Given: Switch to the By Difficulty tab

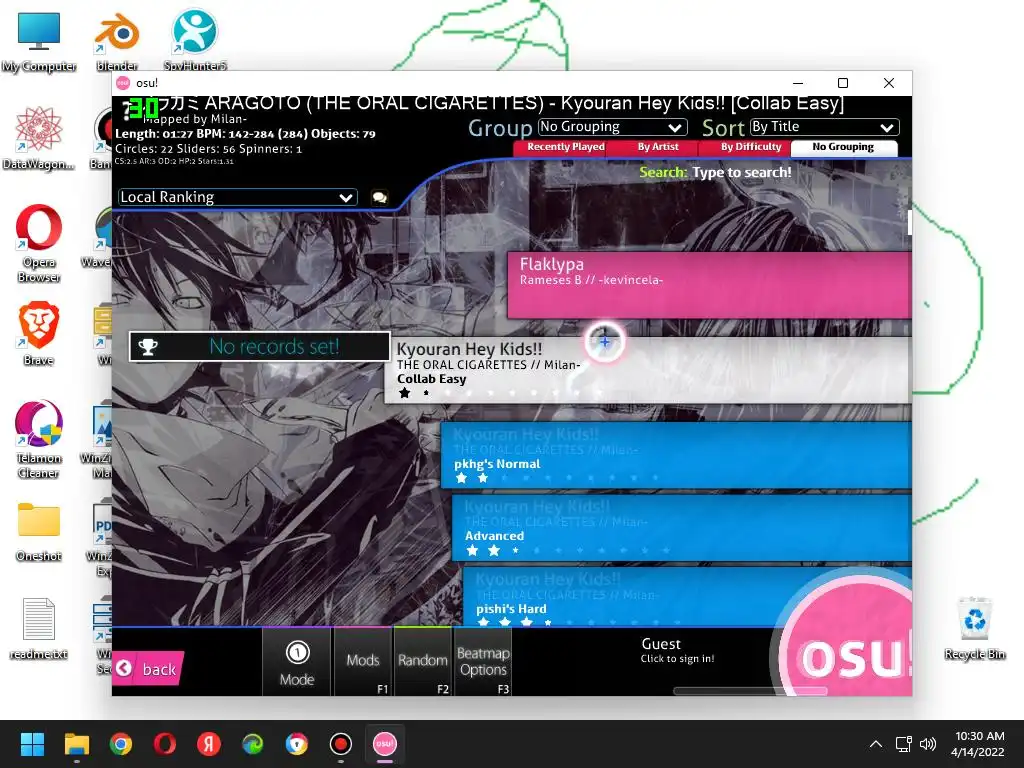Looking at the screenshot, I should [750, 147].
